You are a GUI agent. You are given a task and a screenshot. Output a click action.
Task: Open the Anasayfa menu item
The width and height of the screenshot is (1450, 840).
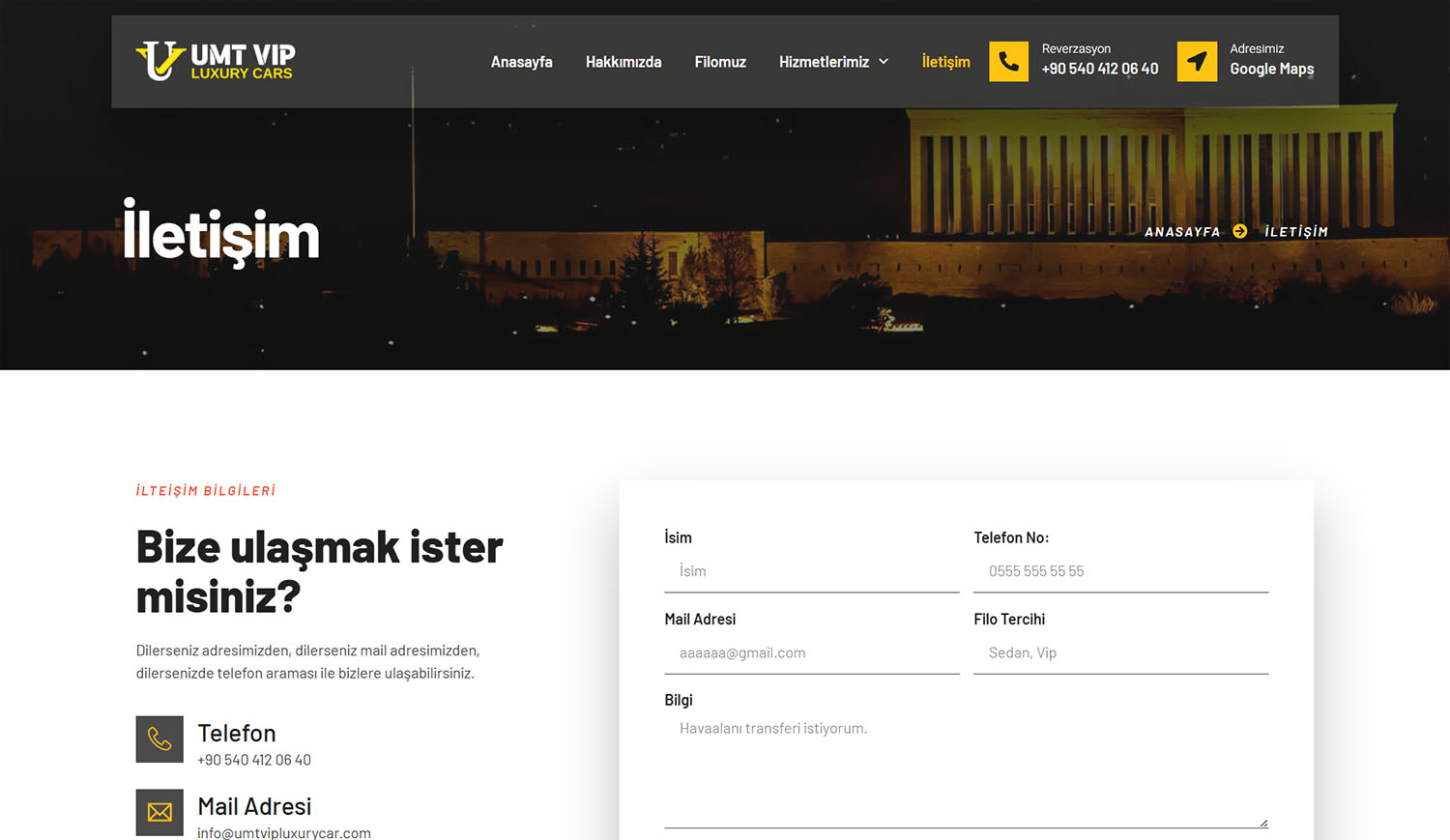(x=521, y=62)
